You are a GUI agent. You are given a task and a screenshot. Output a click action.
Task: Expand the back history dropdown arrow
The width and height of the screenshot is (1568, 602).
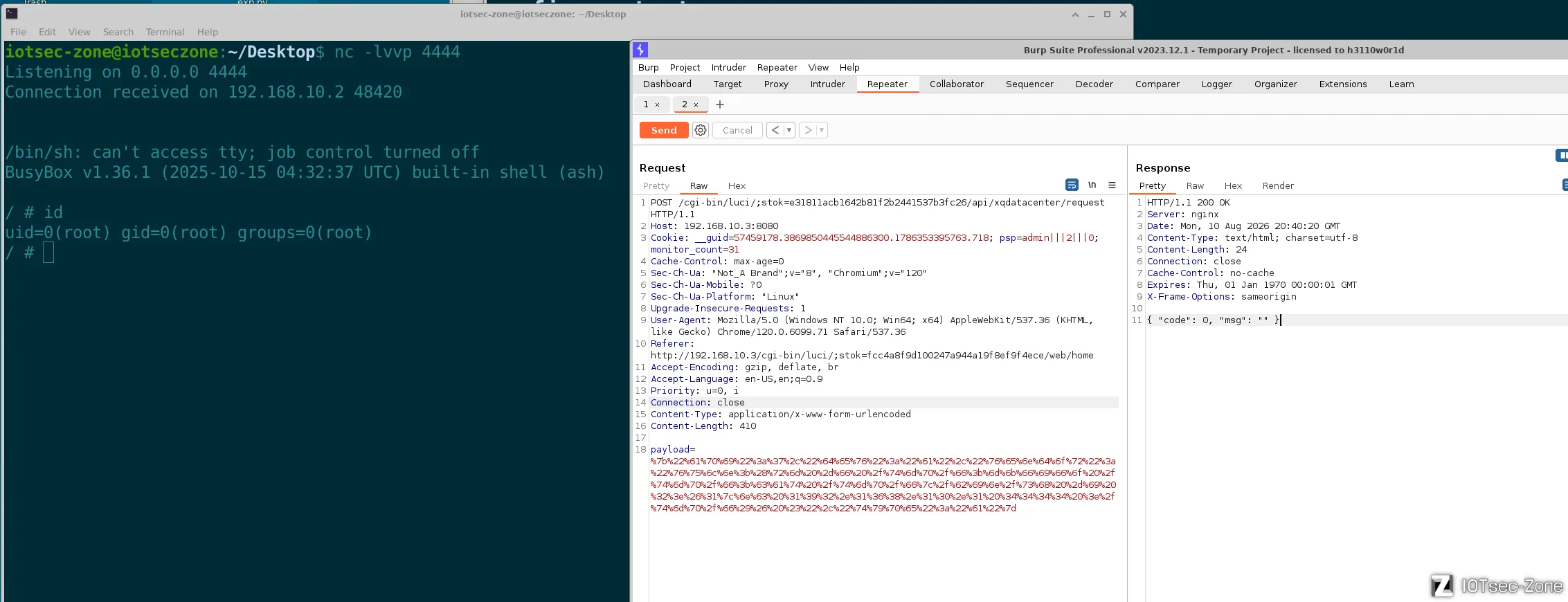788,130
